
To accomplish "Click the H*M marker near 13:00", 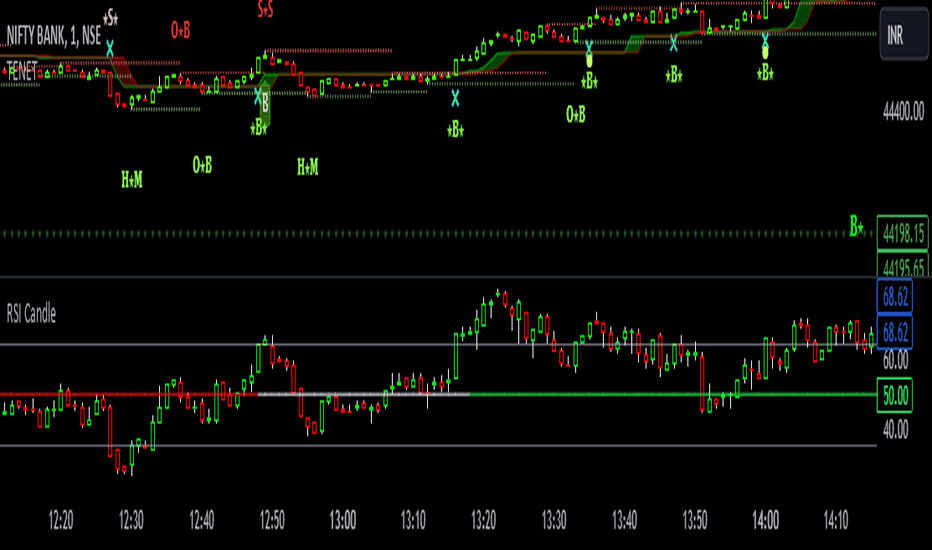I will pos(308,166).
